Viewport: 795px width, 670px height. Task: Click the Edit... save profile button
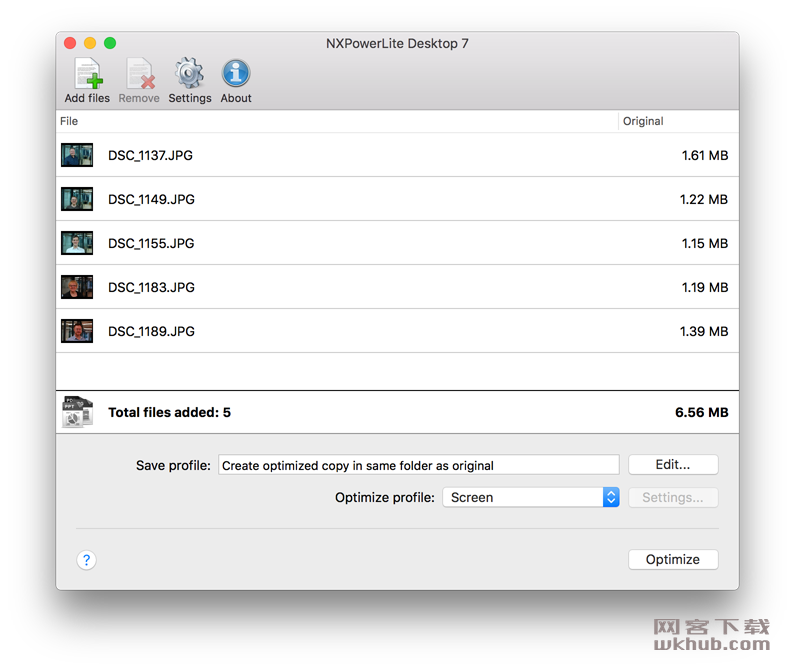click(673, 465)
